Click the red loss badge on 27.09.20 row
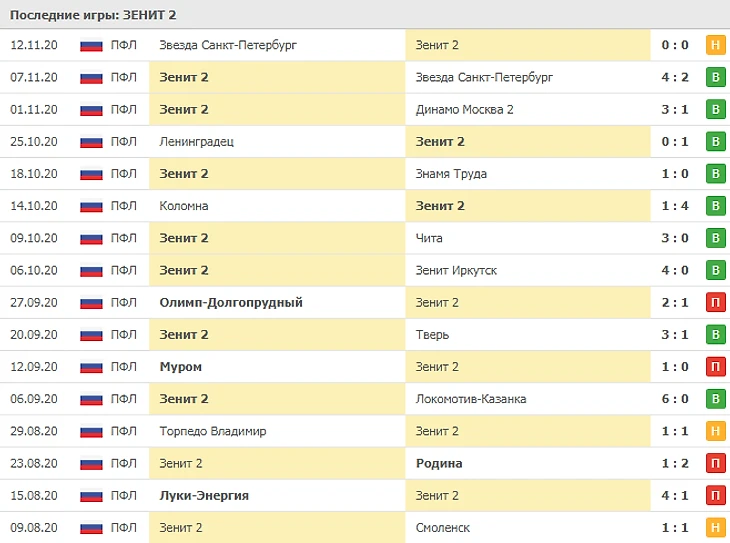 point(715,302)
